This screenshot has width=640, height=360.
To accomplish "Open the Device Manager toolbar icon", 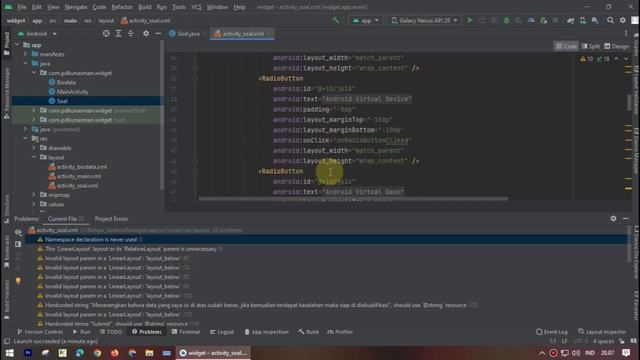I will click(x=583, y=20).
